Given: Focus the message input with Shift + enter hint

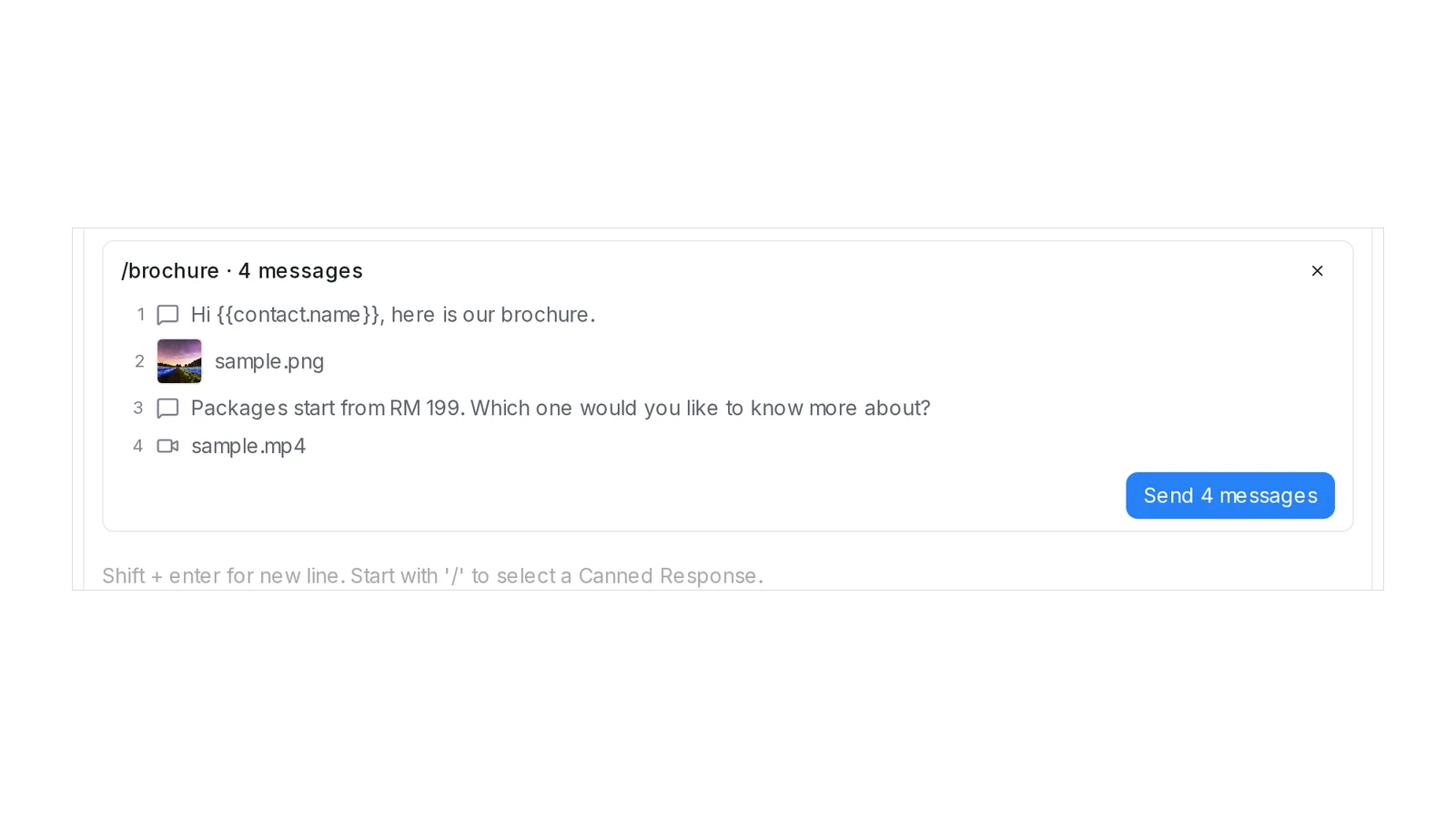Looking at the screenshot, I should coord(728,576).
